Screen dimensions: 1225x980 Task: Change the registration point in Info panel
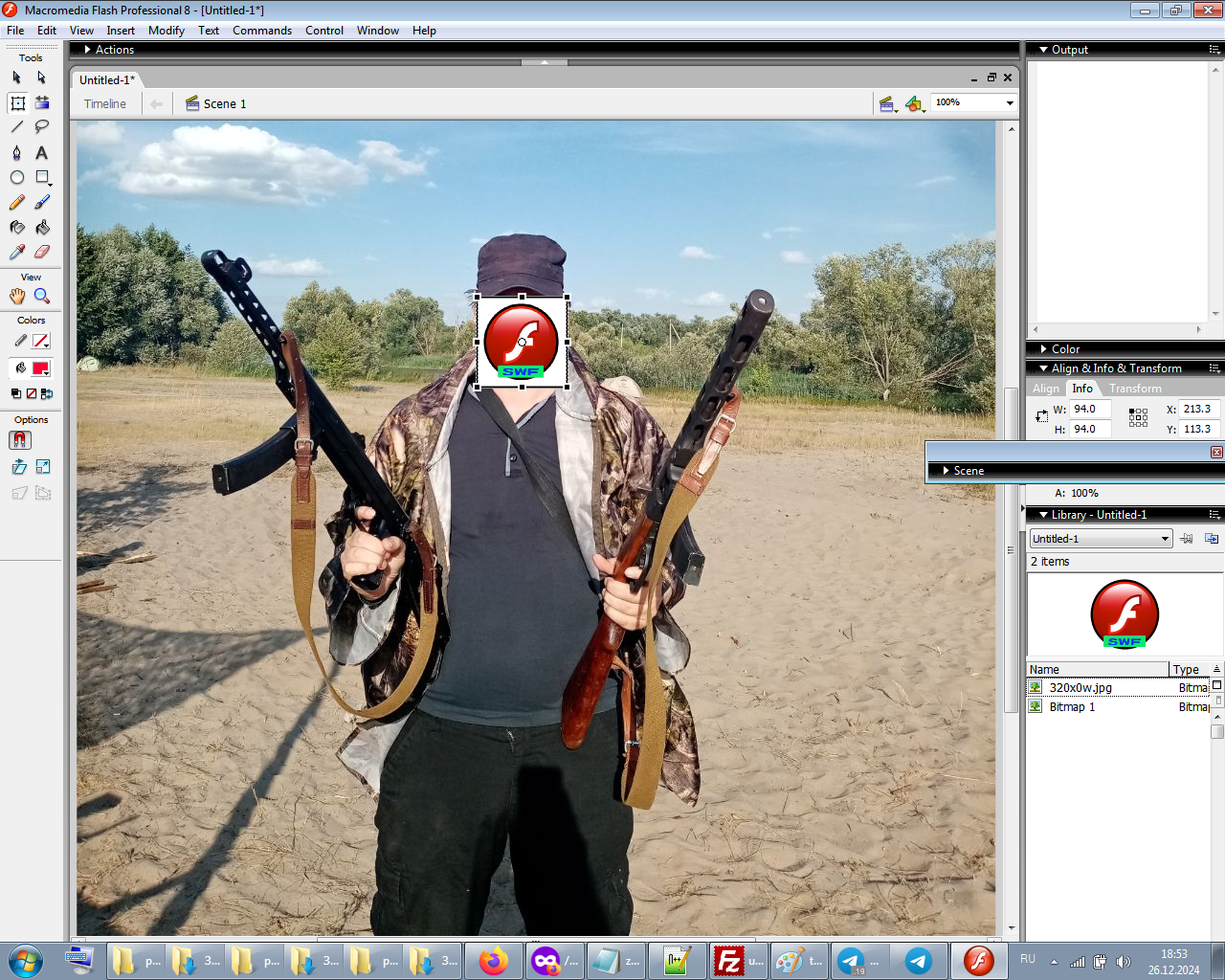[1138, 417]
